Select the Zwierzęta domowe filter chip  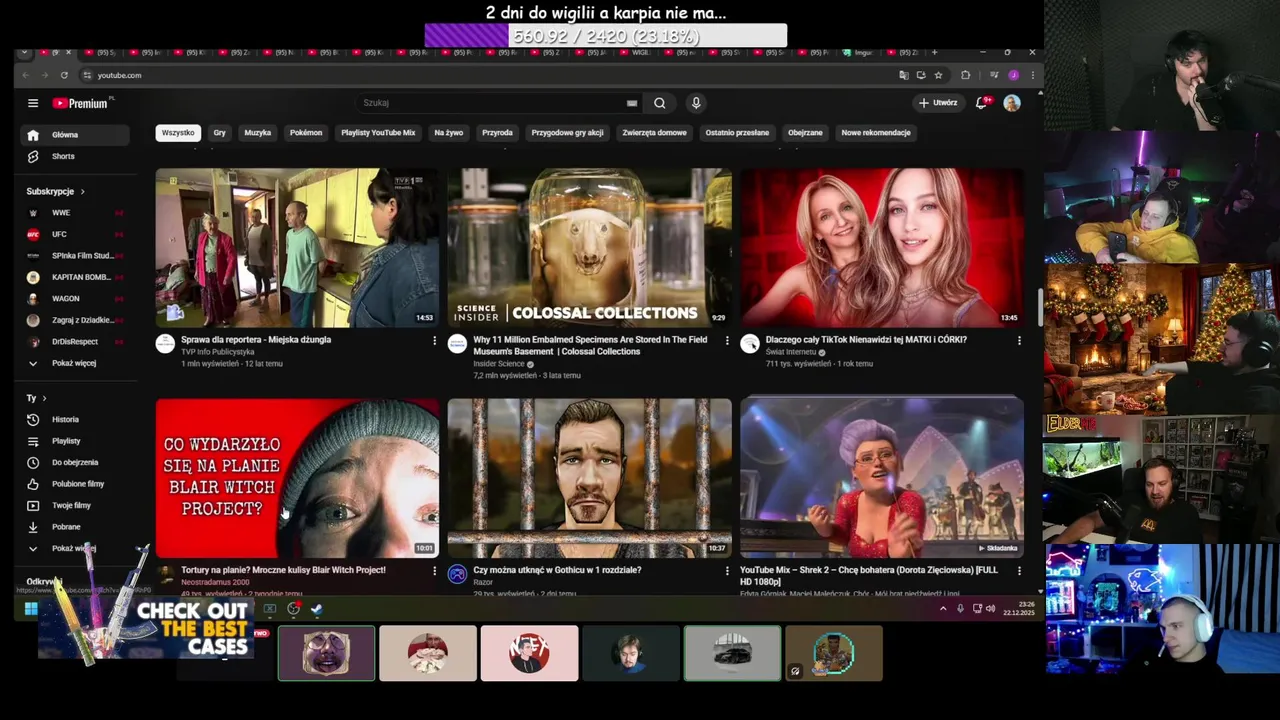[655, 133]
